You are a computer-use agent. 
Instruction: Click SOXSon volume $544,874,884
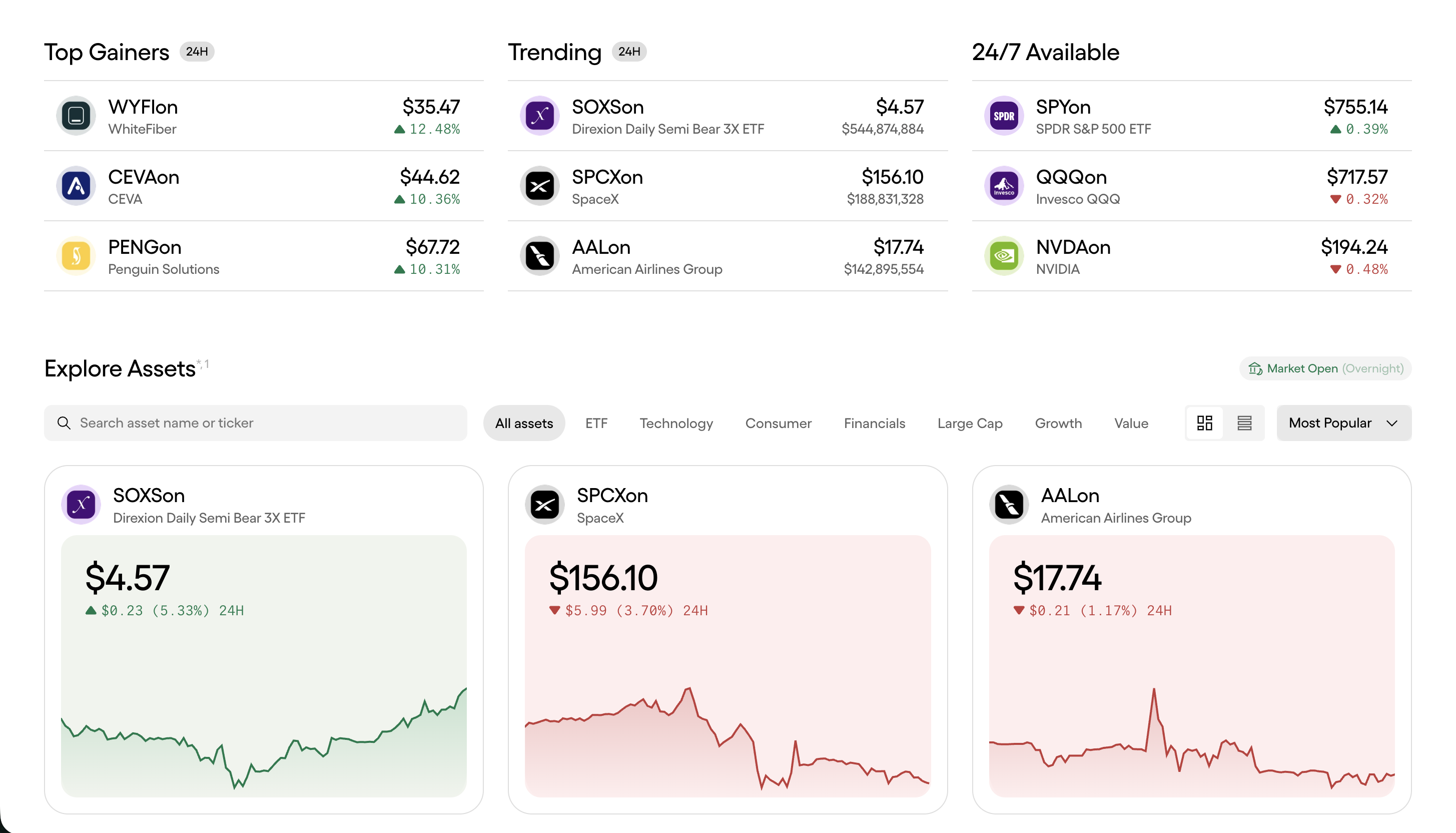tap(882, 129)
